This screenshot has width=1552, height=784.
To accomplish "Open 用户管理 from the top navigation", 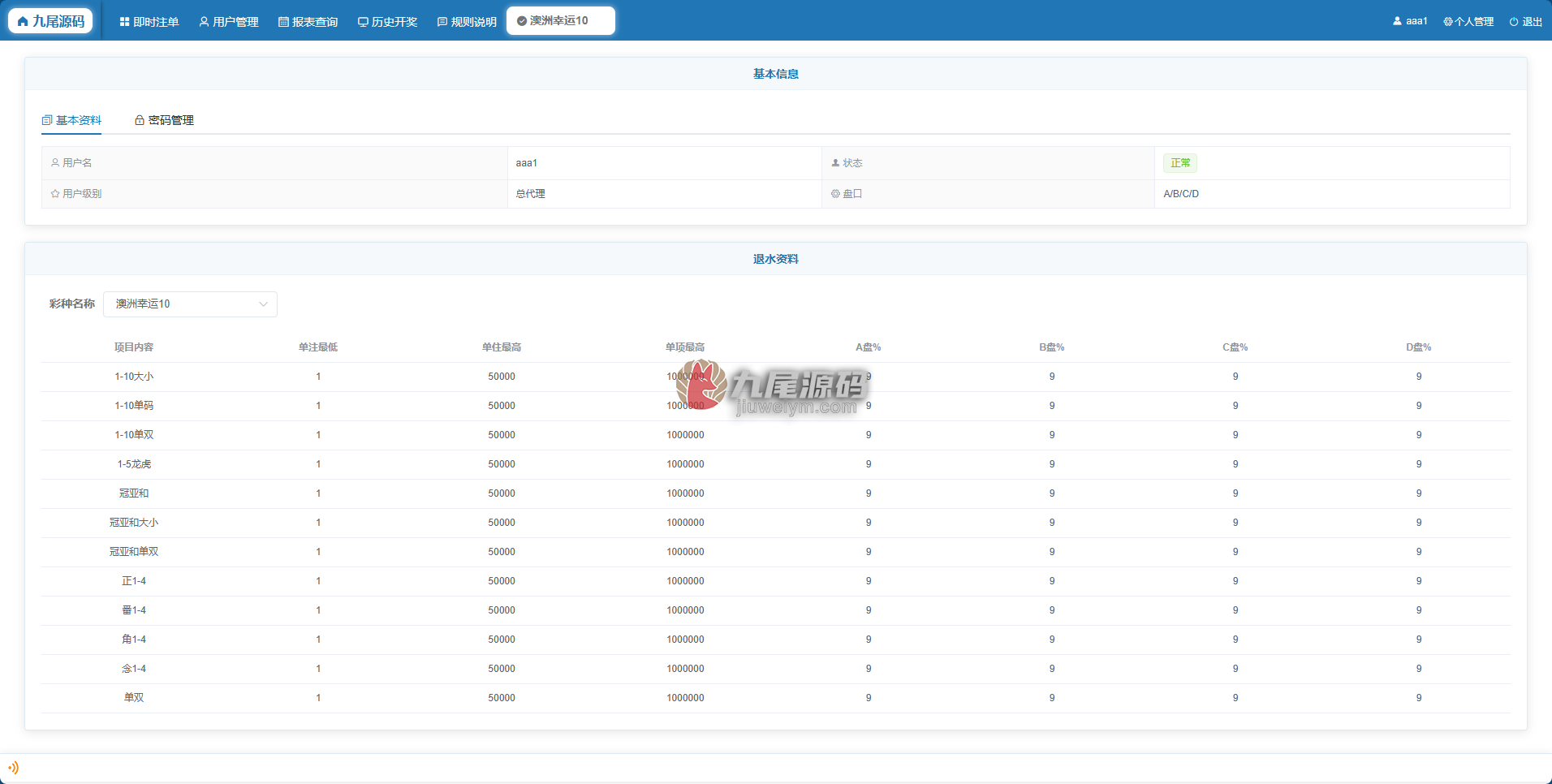I will (x=229, y=22).
